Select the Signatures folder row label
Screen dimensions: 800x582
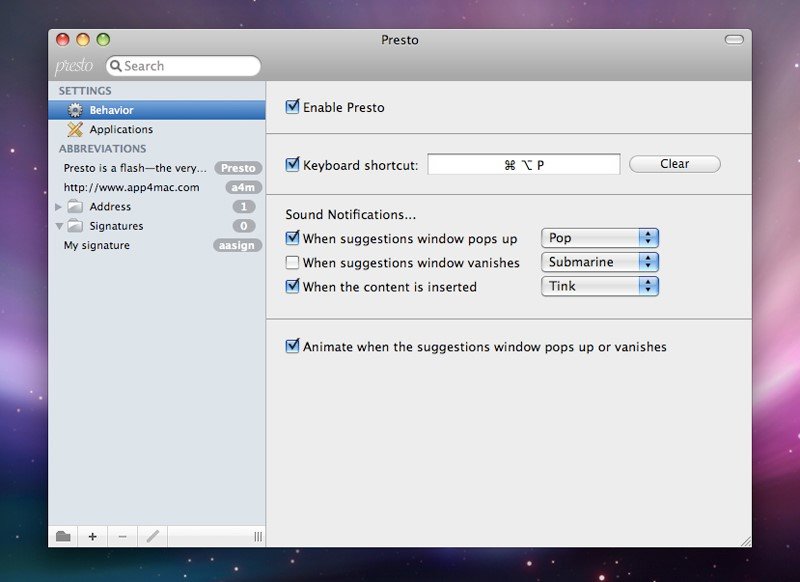(x=116, y=226)
